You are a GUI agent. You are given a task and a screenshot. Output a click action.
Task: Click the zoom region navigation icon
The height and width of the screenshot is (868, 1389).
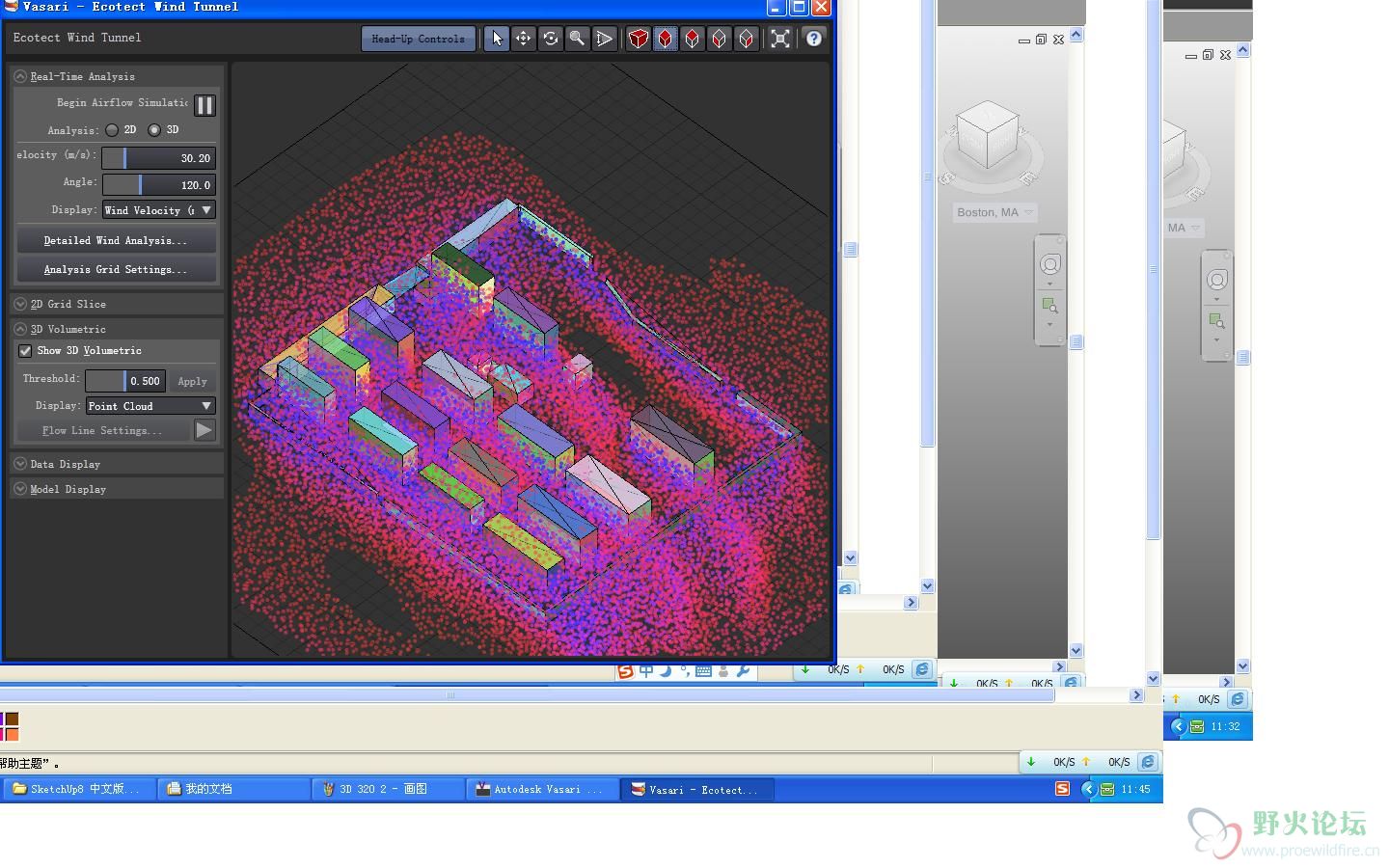tap(1050, 307)
